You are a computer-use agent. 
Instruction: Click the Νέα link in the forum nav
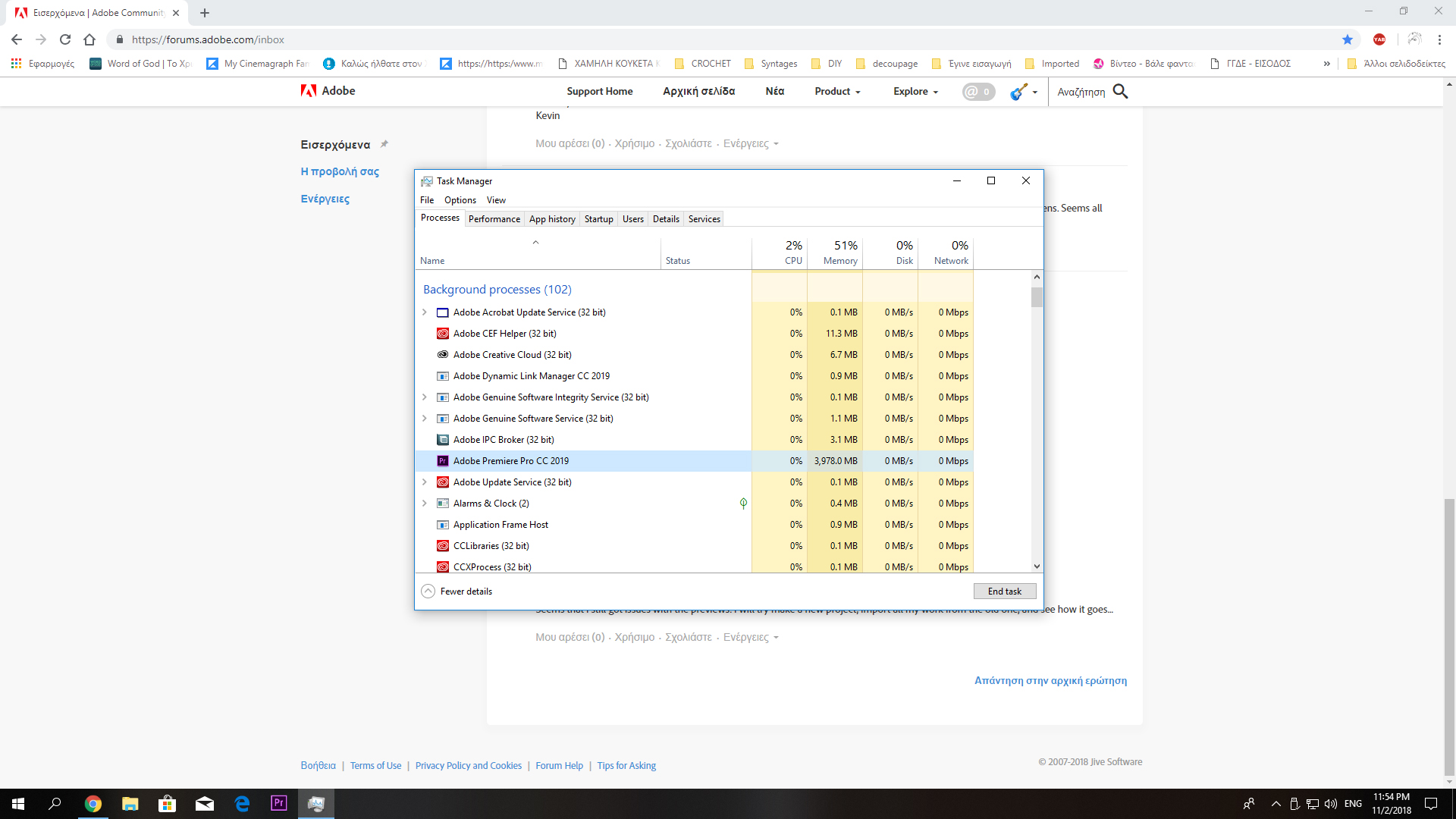(775, 92)
